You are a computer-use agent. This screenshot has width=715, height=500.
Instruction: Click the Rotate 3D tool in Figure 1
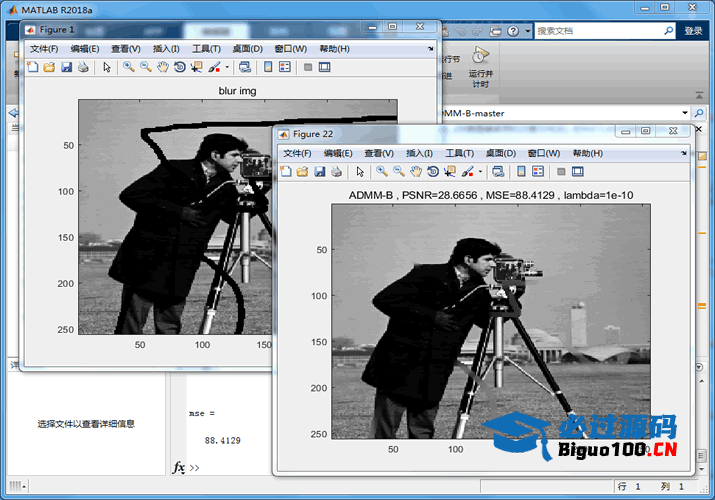click(179, 67)
